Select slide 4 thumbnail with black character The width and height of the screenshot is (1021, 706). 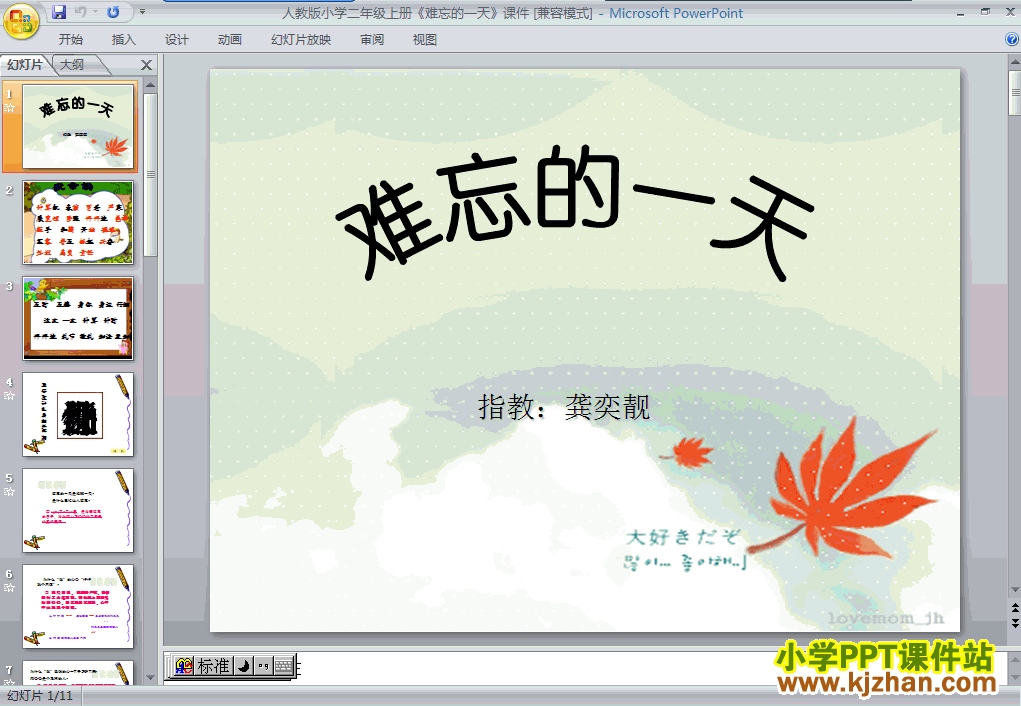(78, 414)
